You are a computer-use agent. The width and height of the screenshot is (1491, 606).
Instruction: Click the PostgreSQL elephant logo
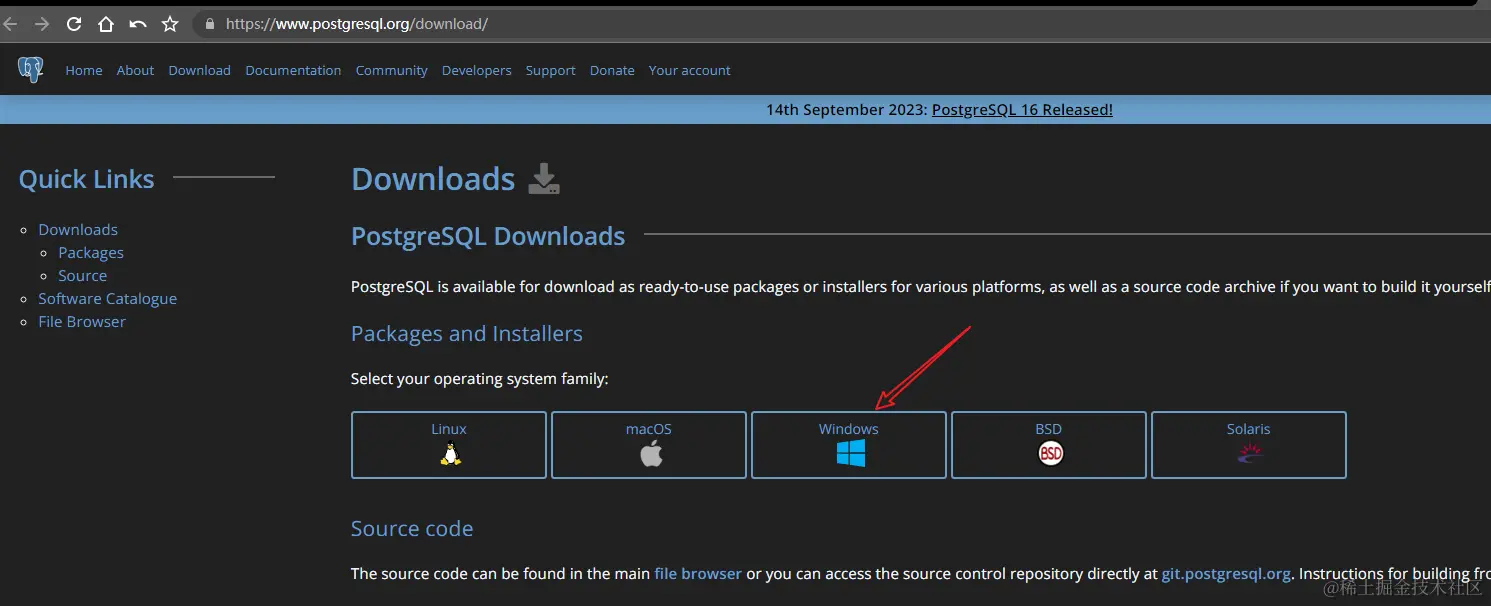tap(31, 70)
